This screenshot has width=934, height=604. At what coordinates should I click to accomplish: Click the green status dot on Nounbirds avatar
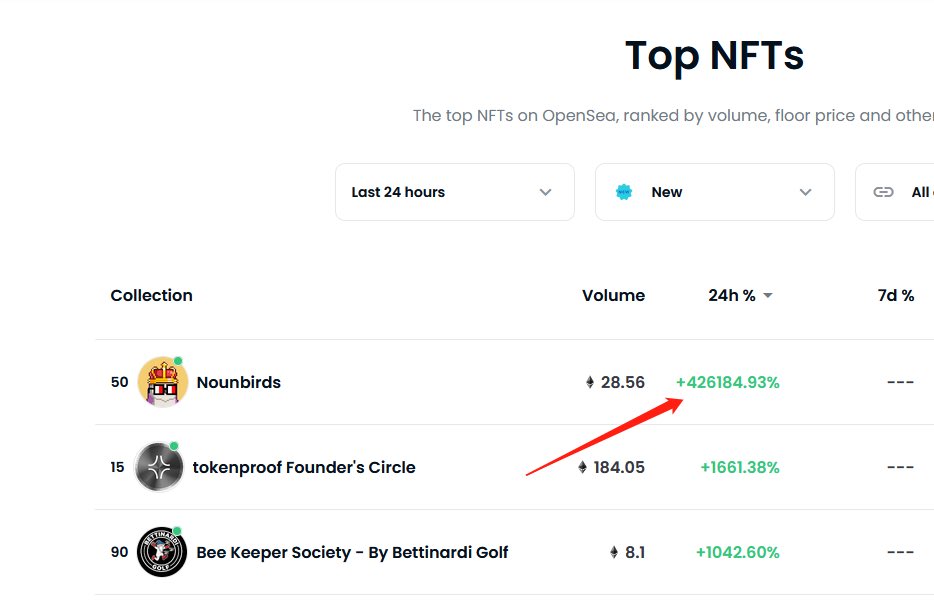point(178,361)
